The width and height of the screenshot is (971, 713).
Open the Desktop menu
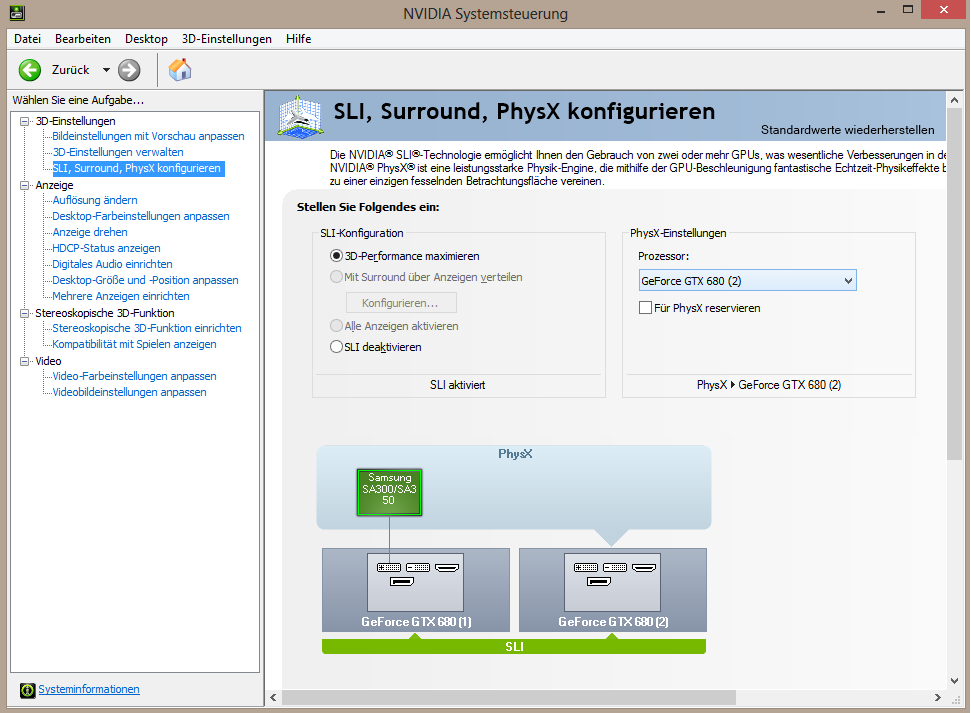click(x=146, y=39)
